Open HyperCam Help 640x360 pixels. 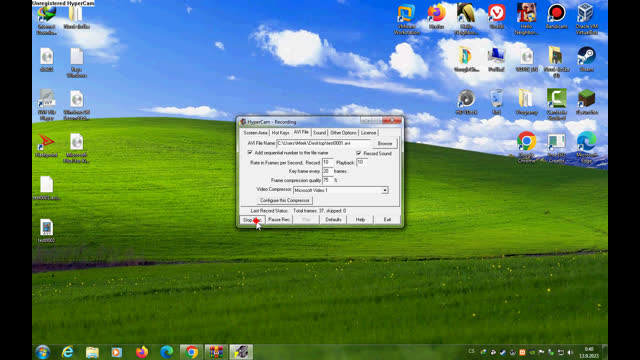tap(360, 220)
